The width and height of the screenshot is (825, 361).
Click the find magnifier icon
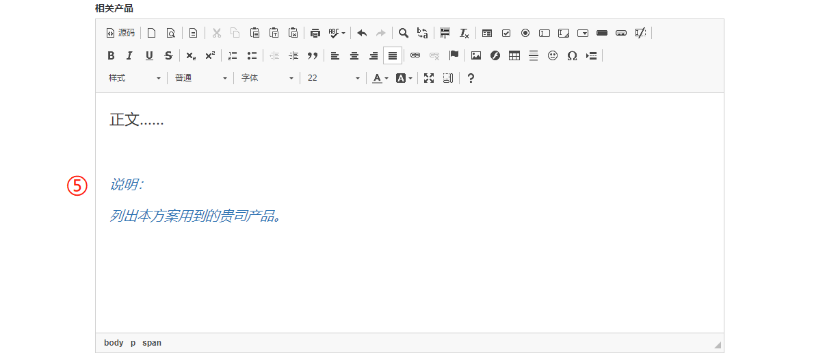click(403, 33)
